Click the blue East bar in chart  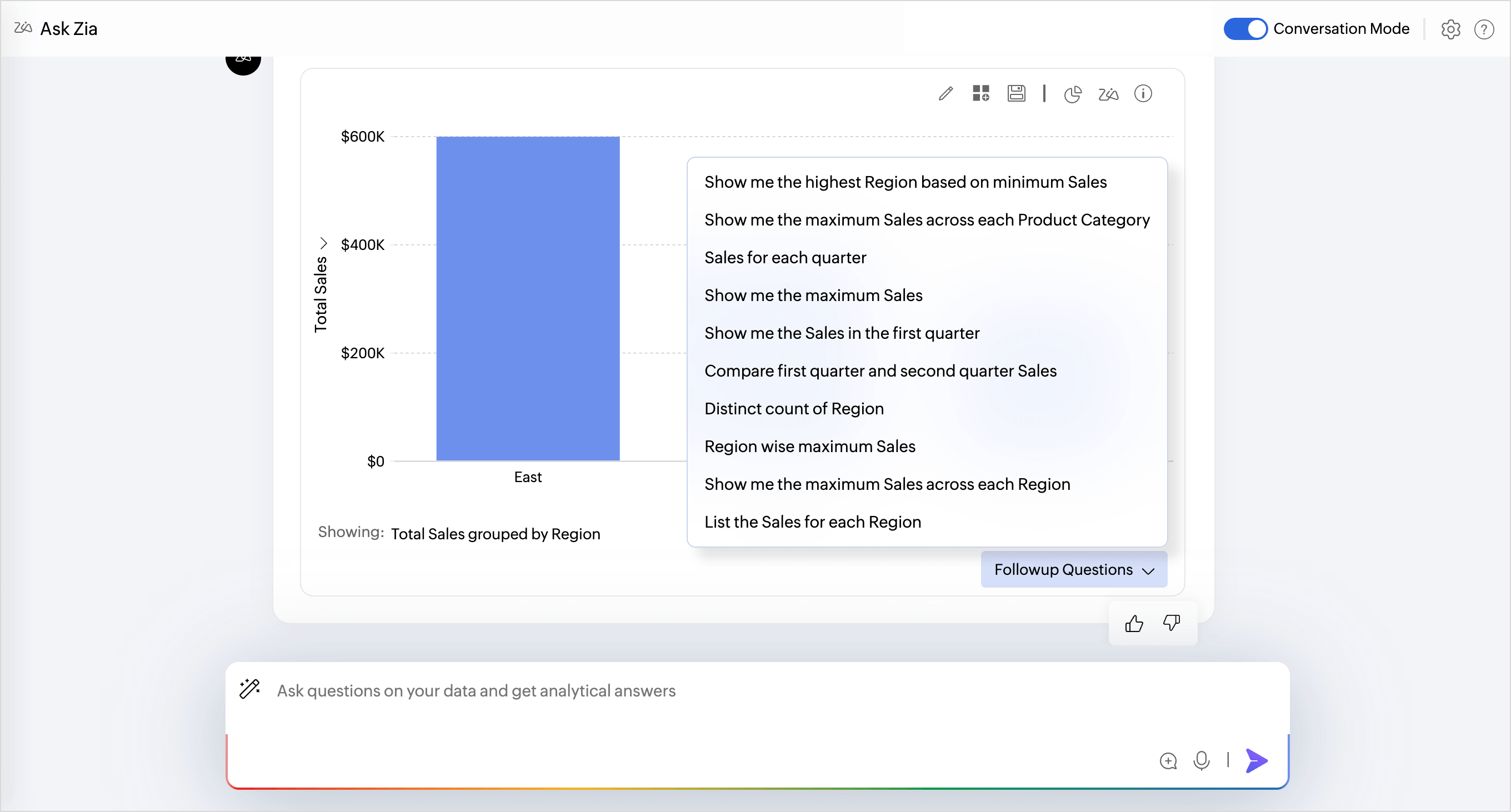[527, 299]
